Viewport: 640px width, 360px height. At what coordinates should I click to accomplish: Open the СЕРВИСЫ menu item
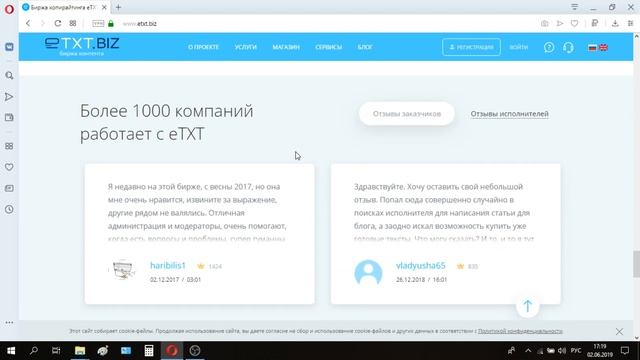click(x=328, y=47)
